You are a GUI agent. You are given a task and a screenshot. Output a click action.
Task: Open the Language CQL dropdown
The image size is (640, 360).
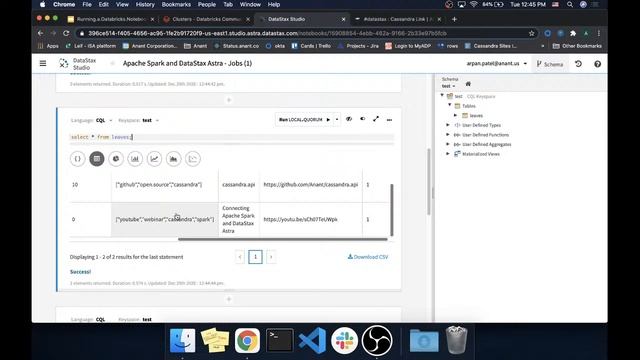(x=104, y=120)
